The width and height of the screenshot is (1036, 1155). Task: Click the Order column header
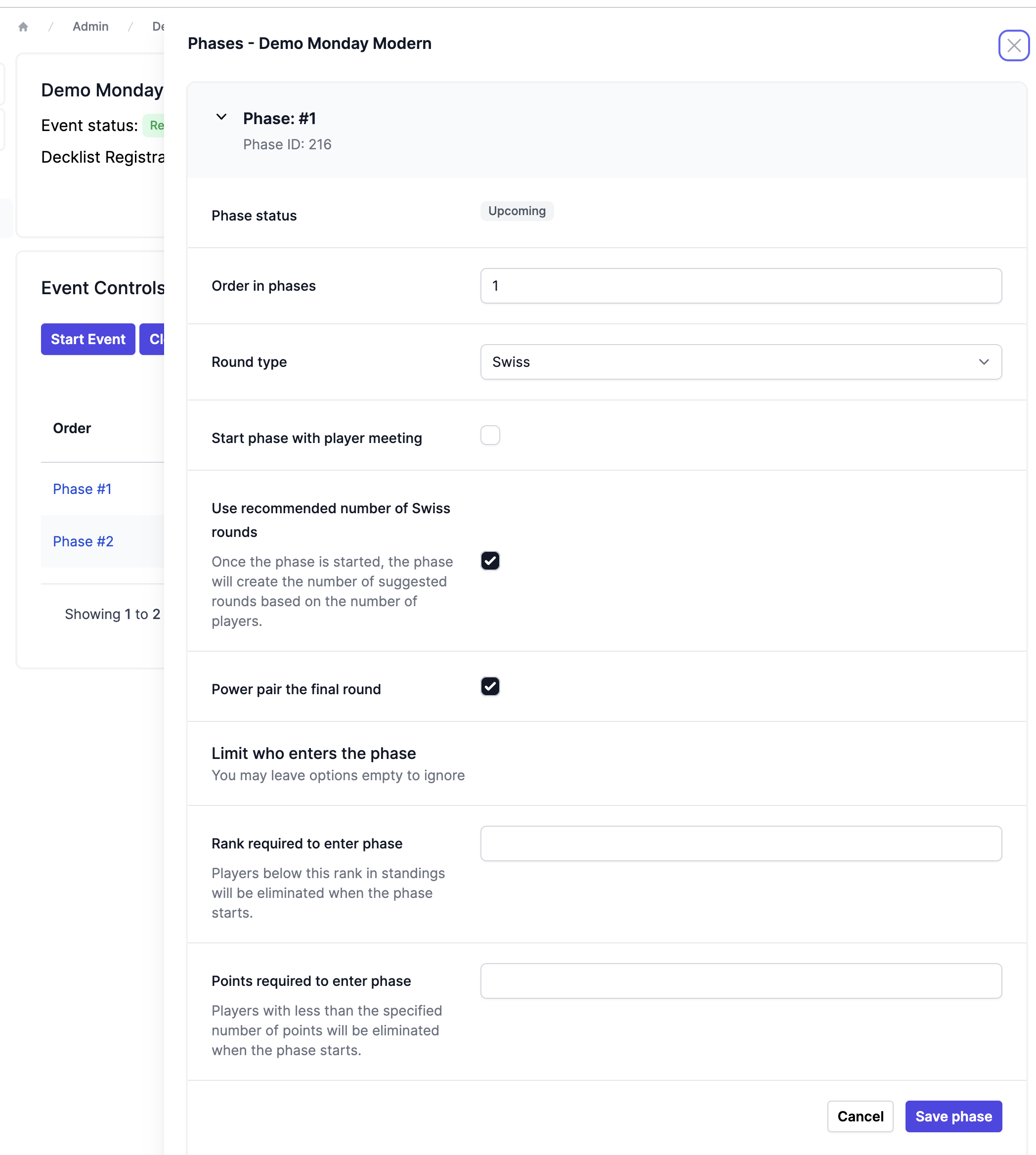click(x=72, y=428)
